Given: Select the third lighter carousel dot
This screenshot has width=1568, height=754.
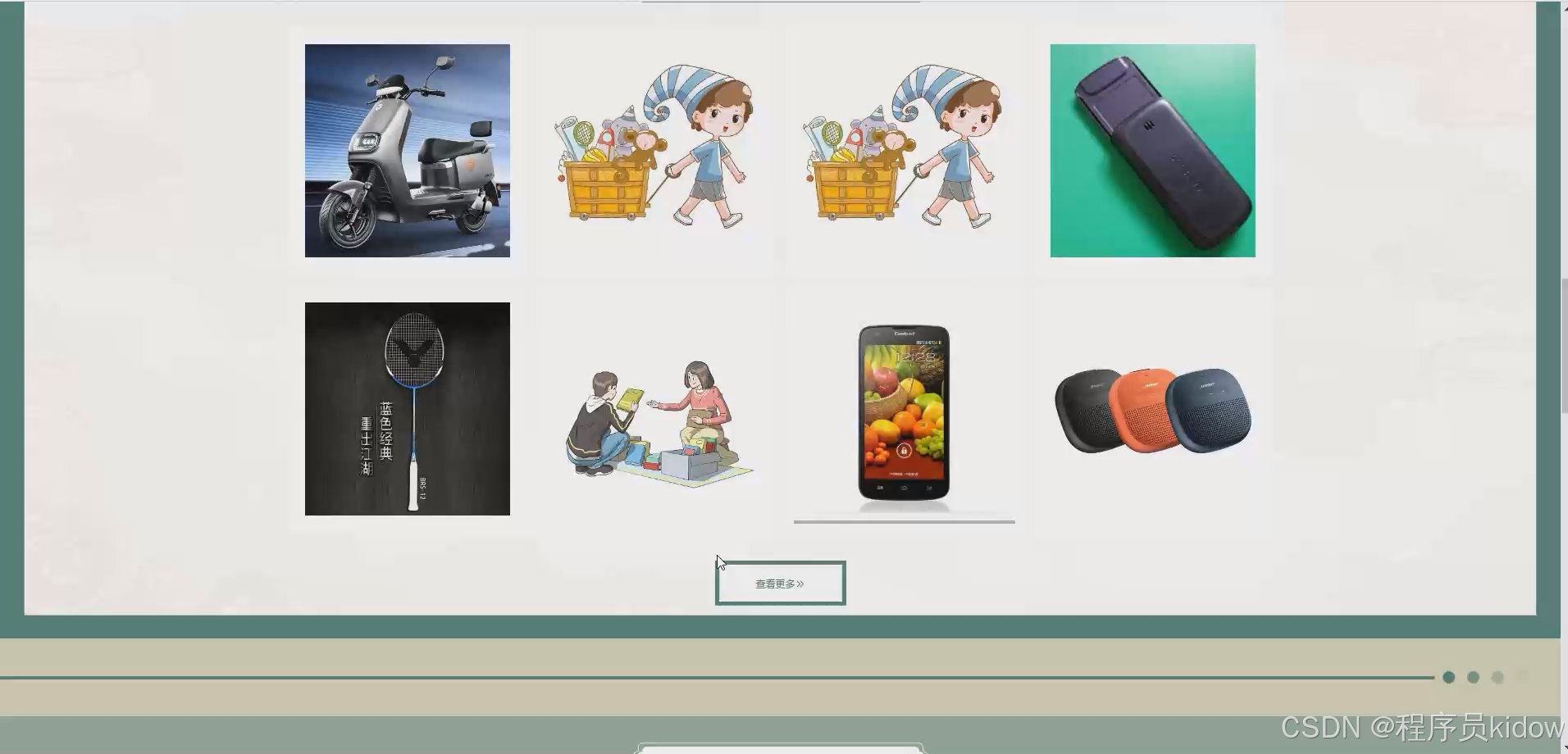Looking at the screenshot, I should (x=1497, y=677).
